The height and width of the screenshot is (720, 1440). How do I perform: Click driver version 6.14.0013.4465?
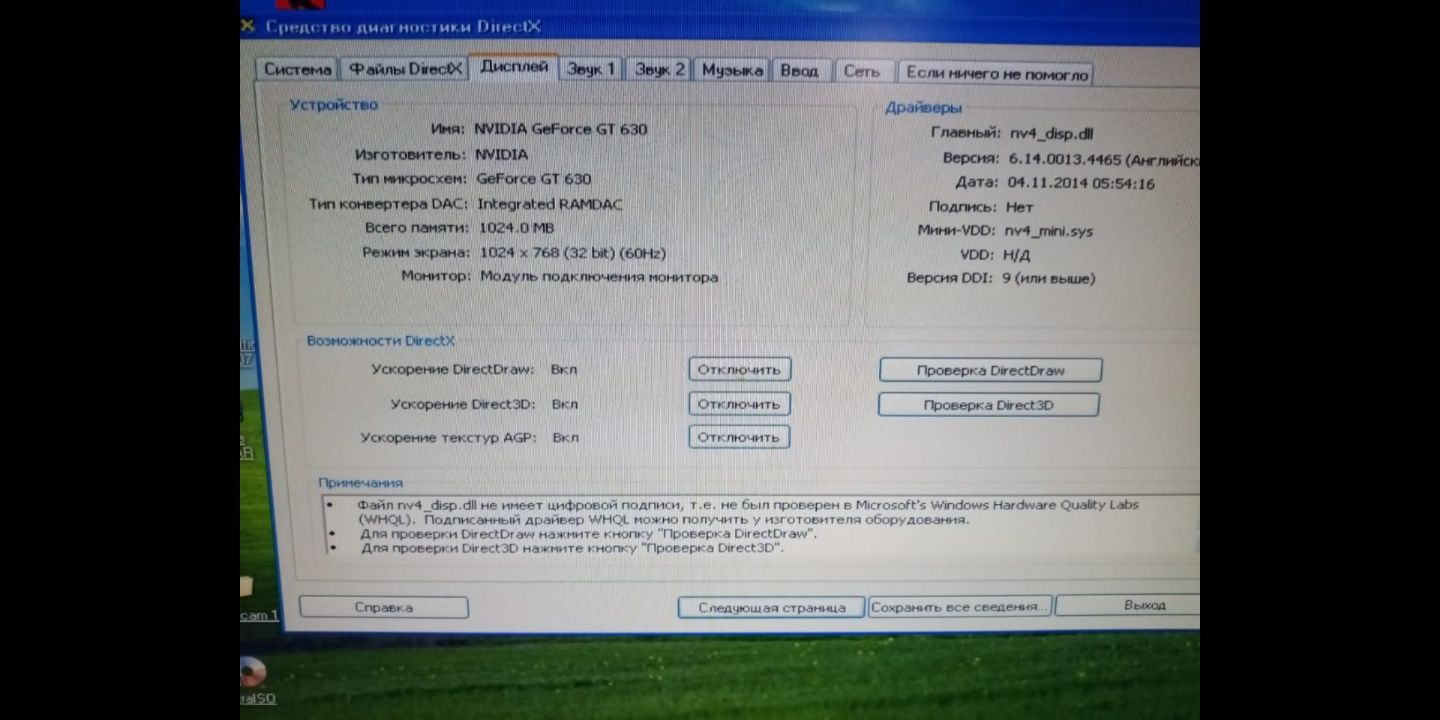pyautogui.click(x=1065, y=158)
